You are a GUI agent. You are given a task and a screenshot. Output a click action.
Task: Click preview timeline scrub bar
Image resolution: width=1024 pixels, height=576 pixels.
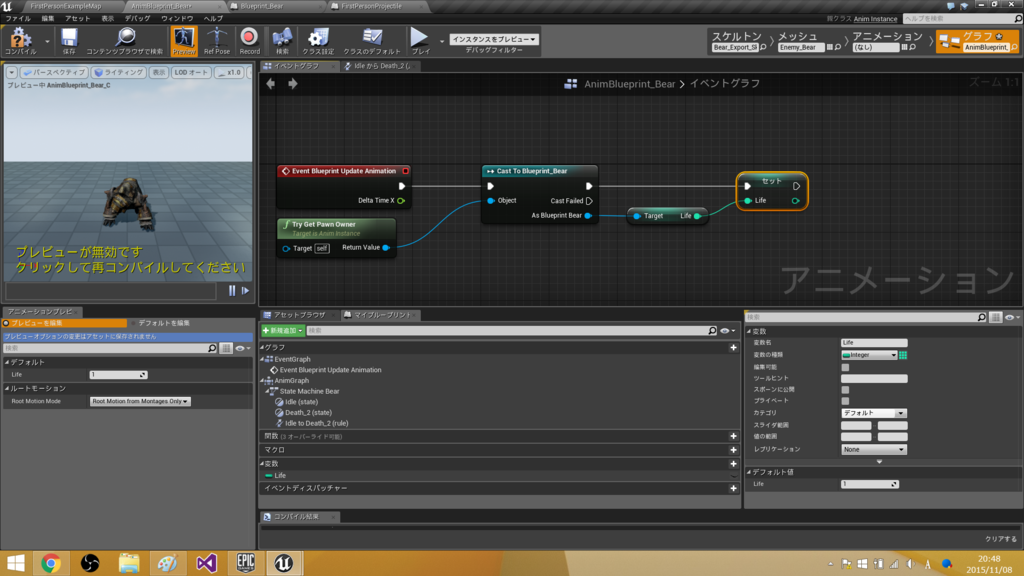pyautogui.click(x=111, y=291)
